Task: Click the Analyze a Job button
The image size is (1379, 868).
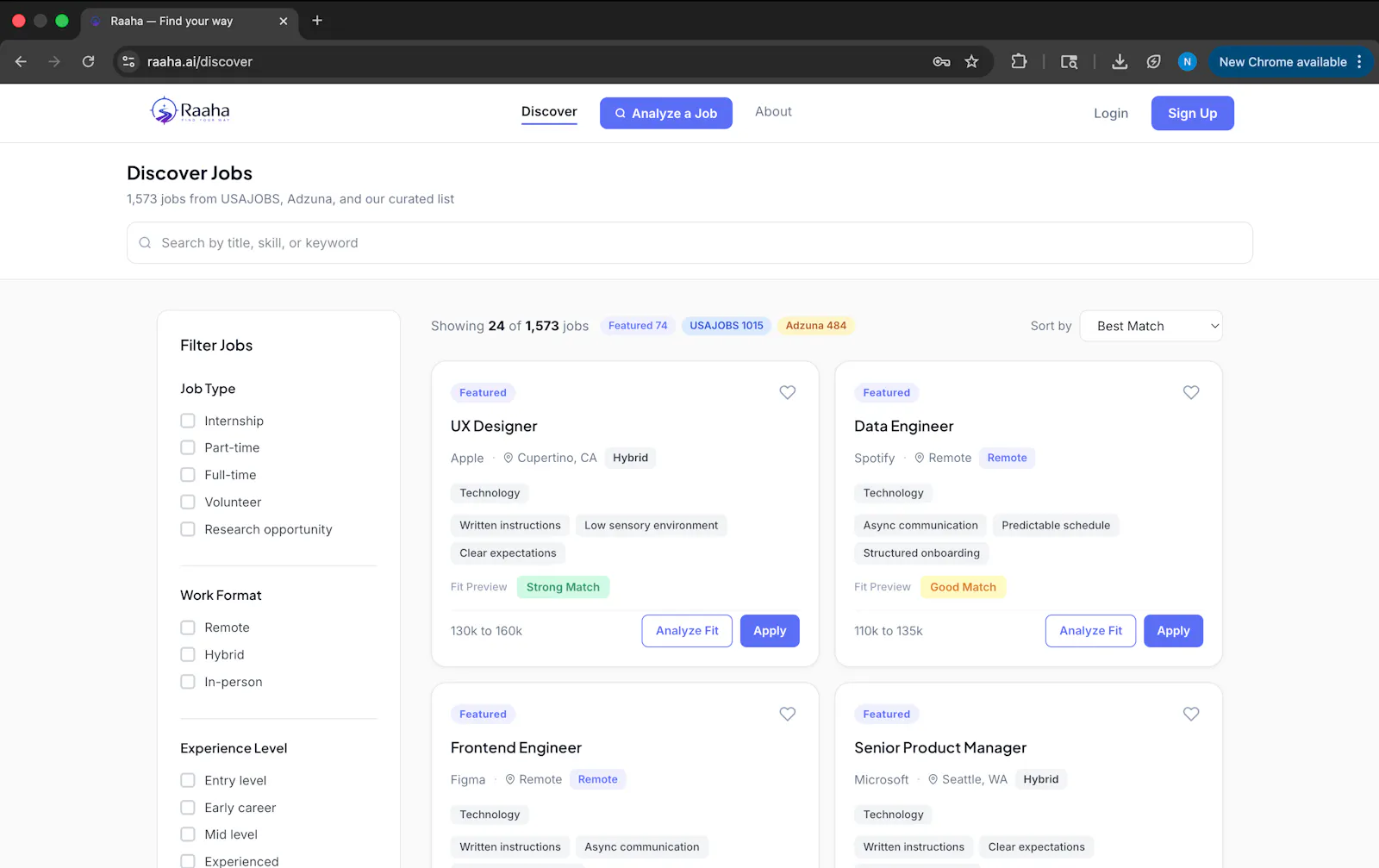Action: pos(666,113)
